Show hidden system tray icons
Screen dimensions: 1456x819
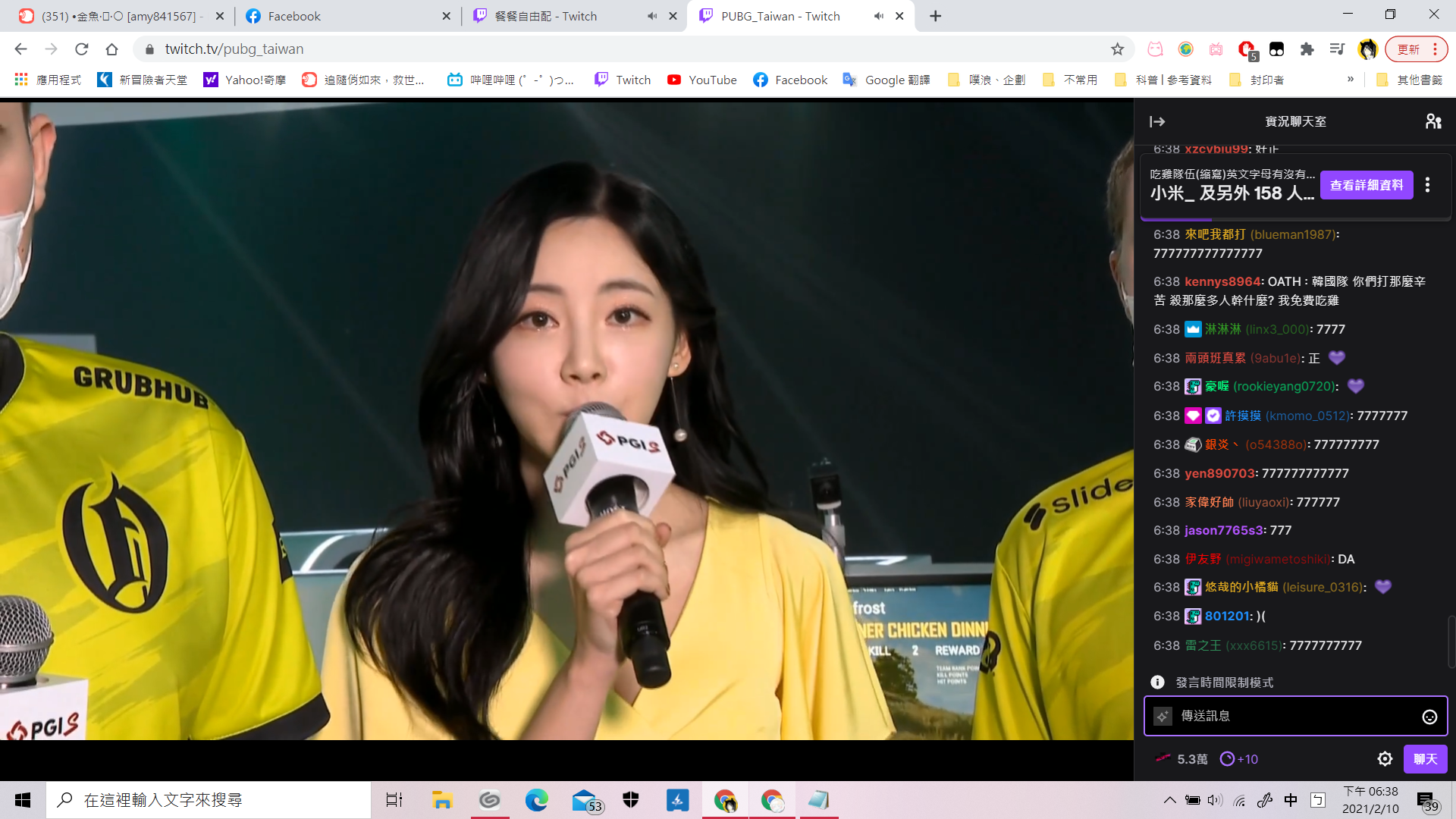click(x=1170, y=800)
